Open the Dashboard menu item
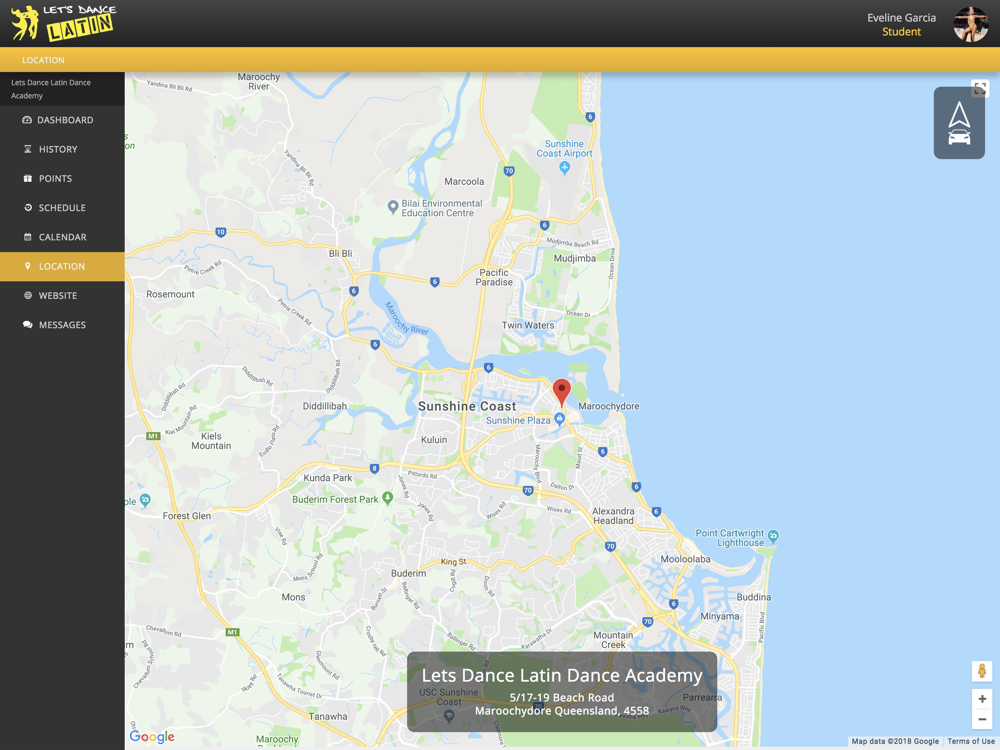 pyautogui.click(x=62, y=120)
